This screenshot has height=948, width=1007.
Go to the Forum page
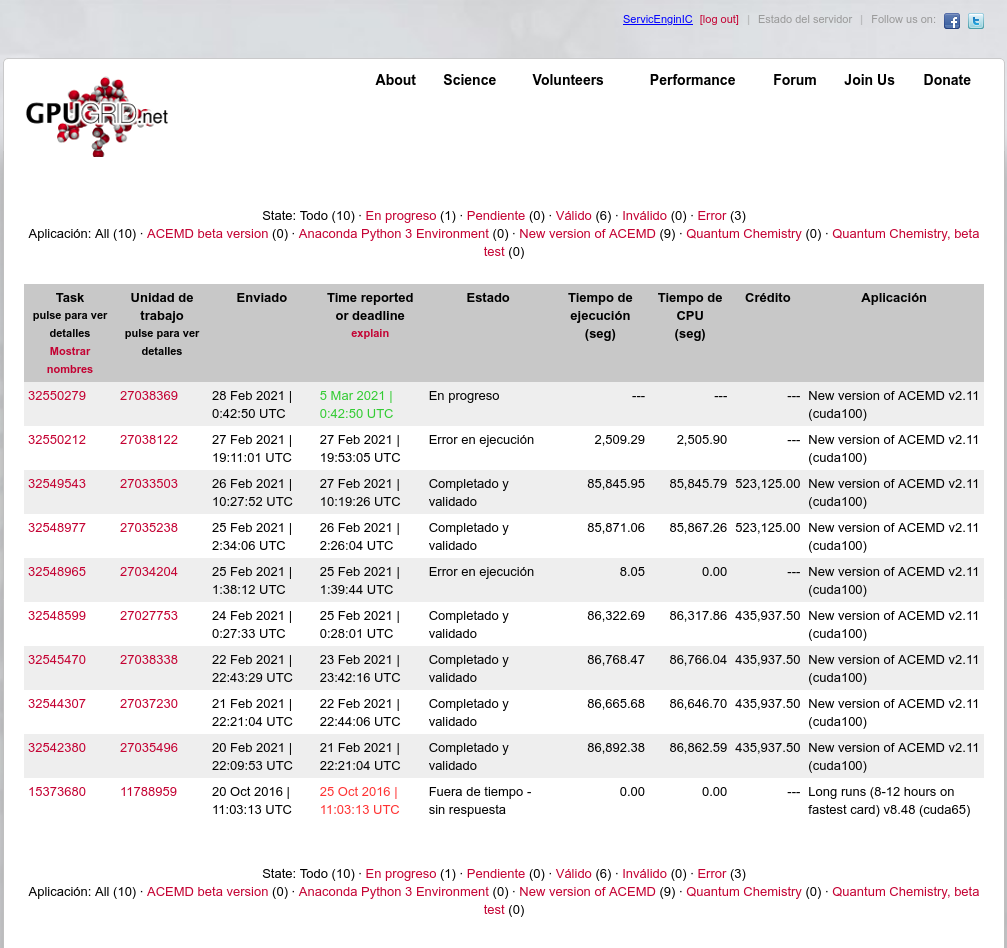(794, 80)
